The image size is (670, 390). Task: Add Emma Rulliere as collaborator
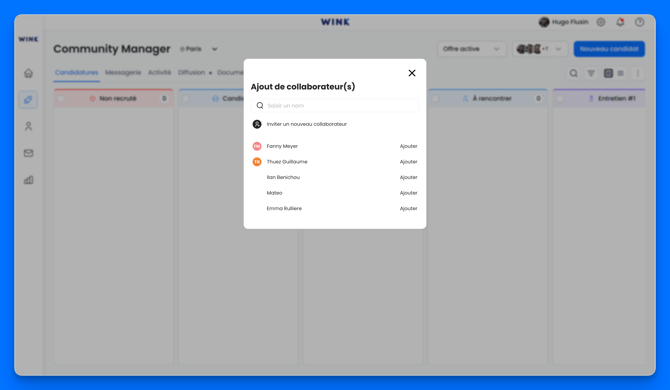[x=408, y=208]
